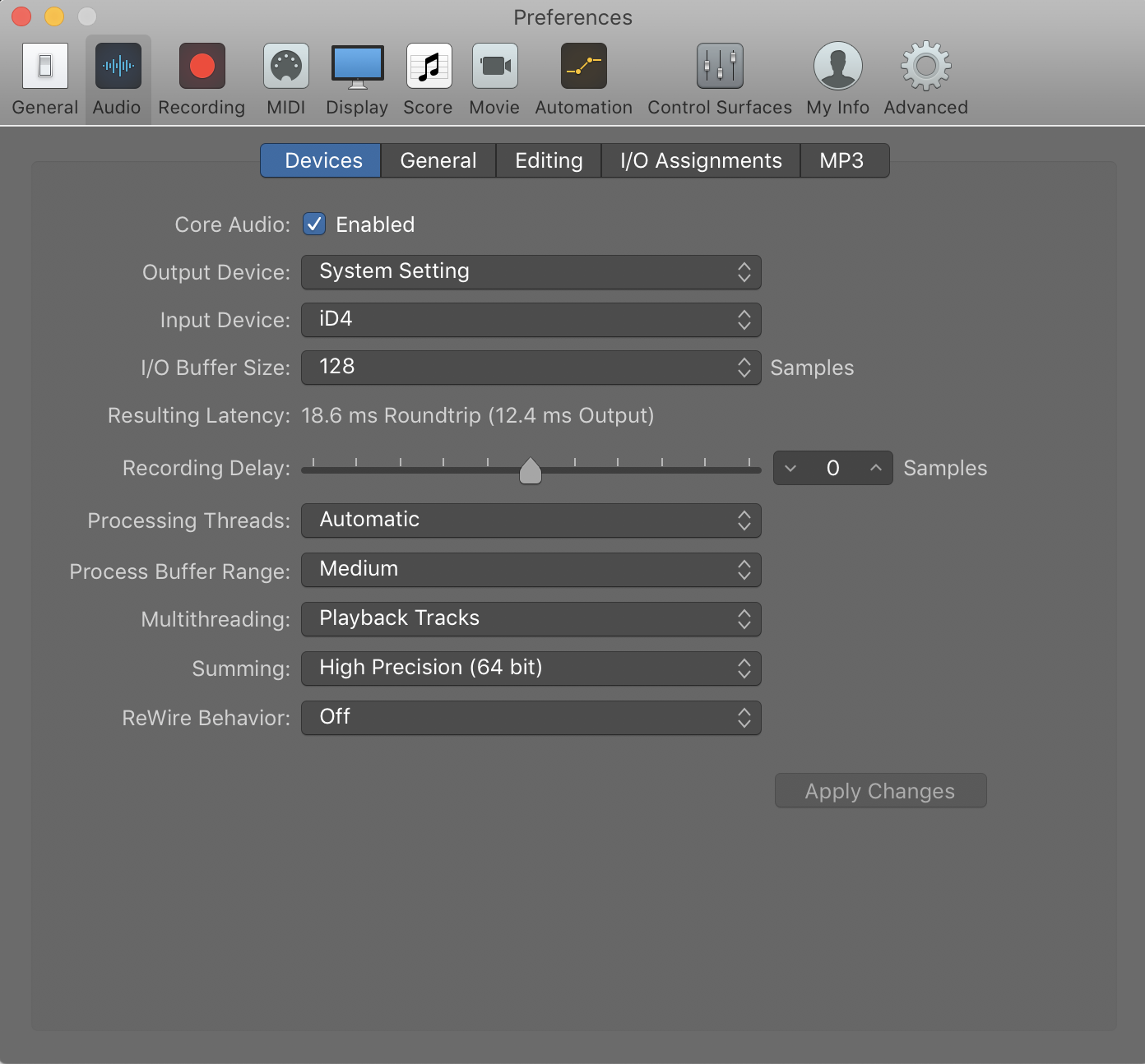Open Recording preferences red record icon

[x=202, y=66]
